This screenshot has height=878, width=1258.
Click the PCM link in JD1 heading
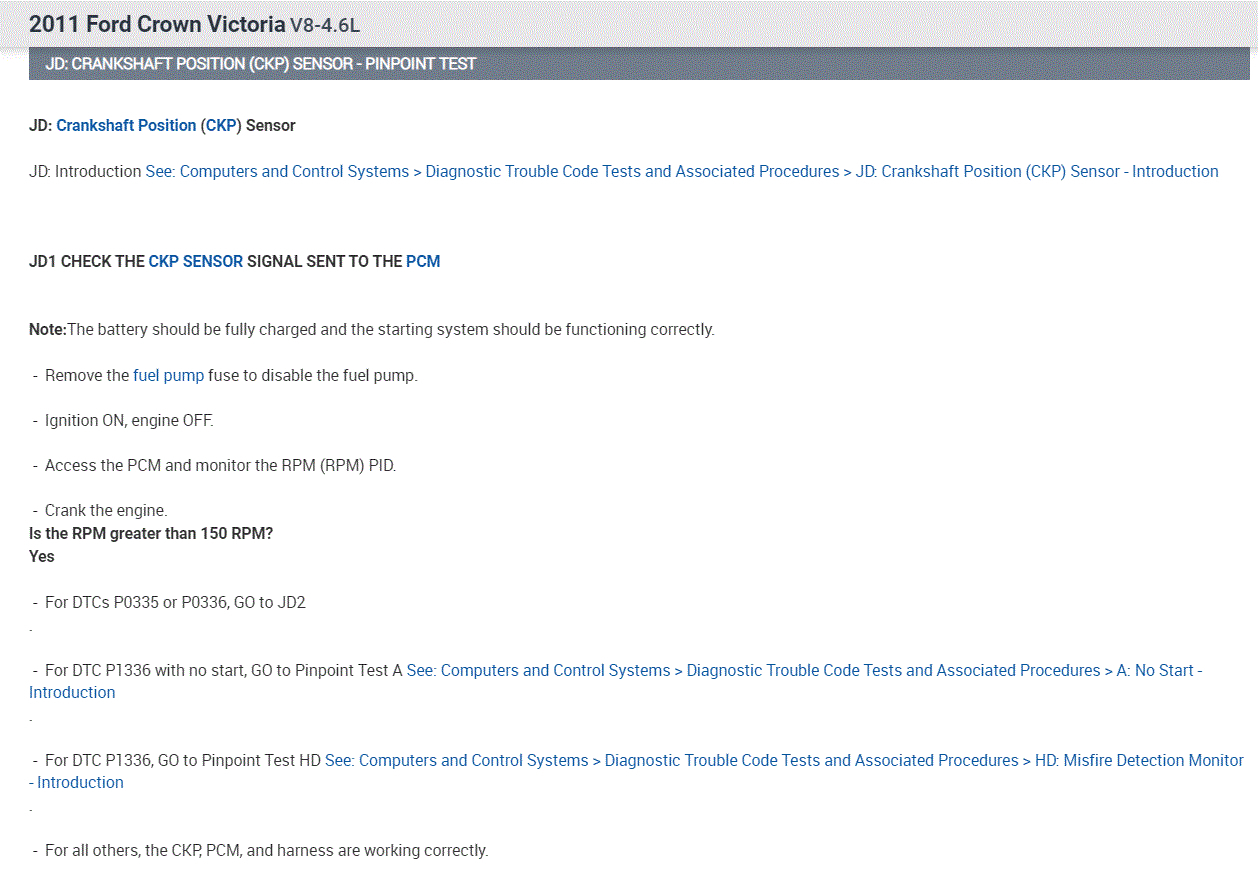point(422,262)
